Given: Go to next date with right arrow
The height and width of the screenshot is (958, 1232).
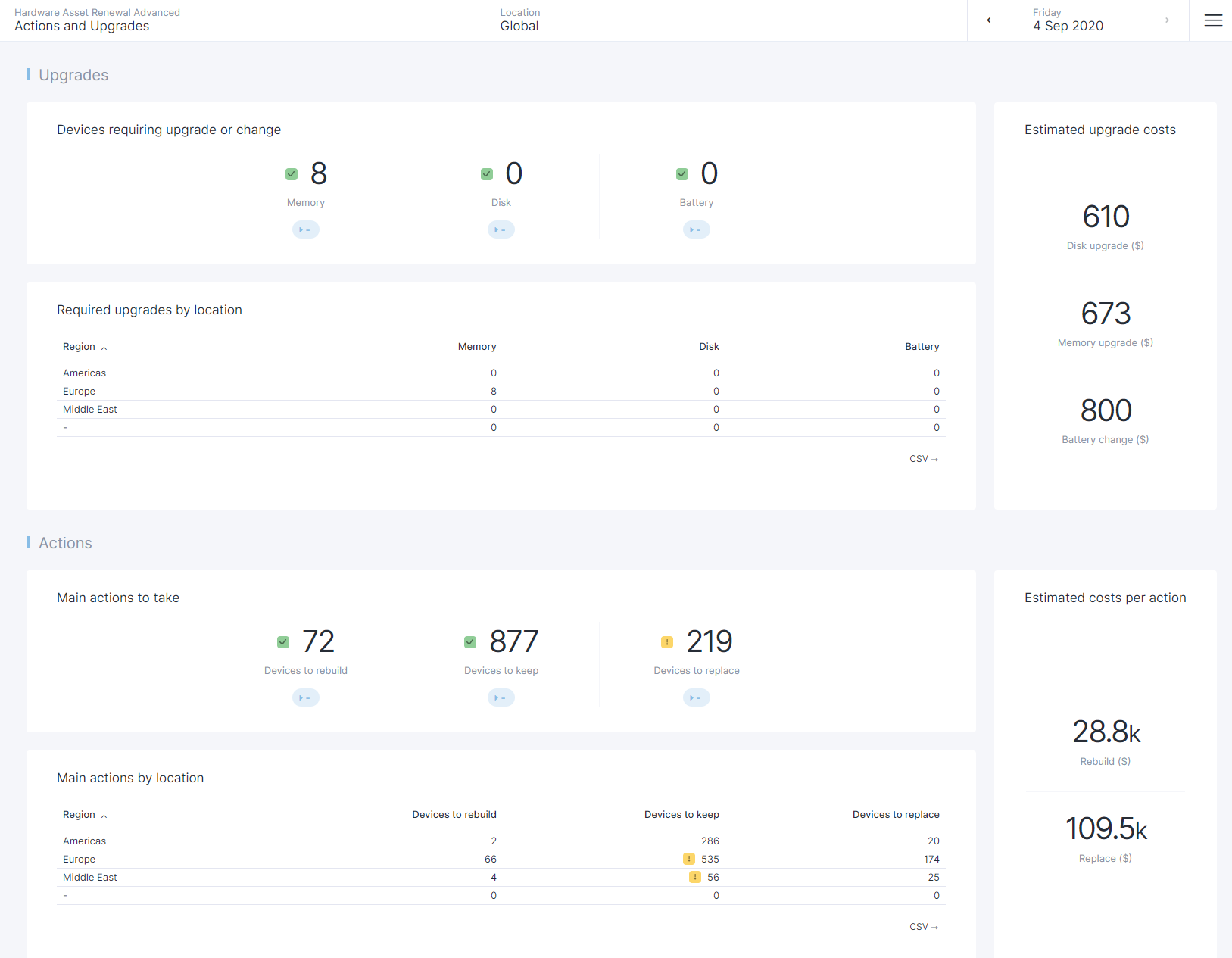Looking at the screenshot, I should tap(1167, 20).
